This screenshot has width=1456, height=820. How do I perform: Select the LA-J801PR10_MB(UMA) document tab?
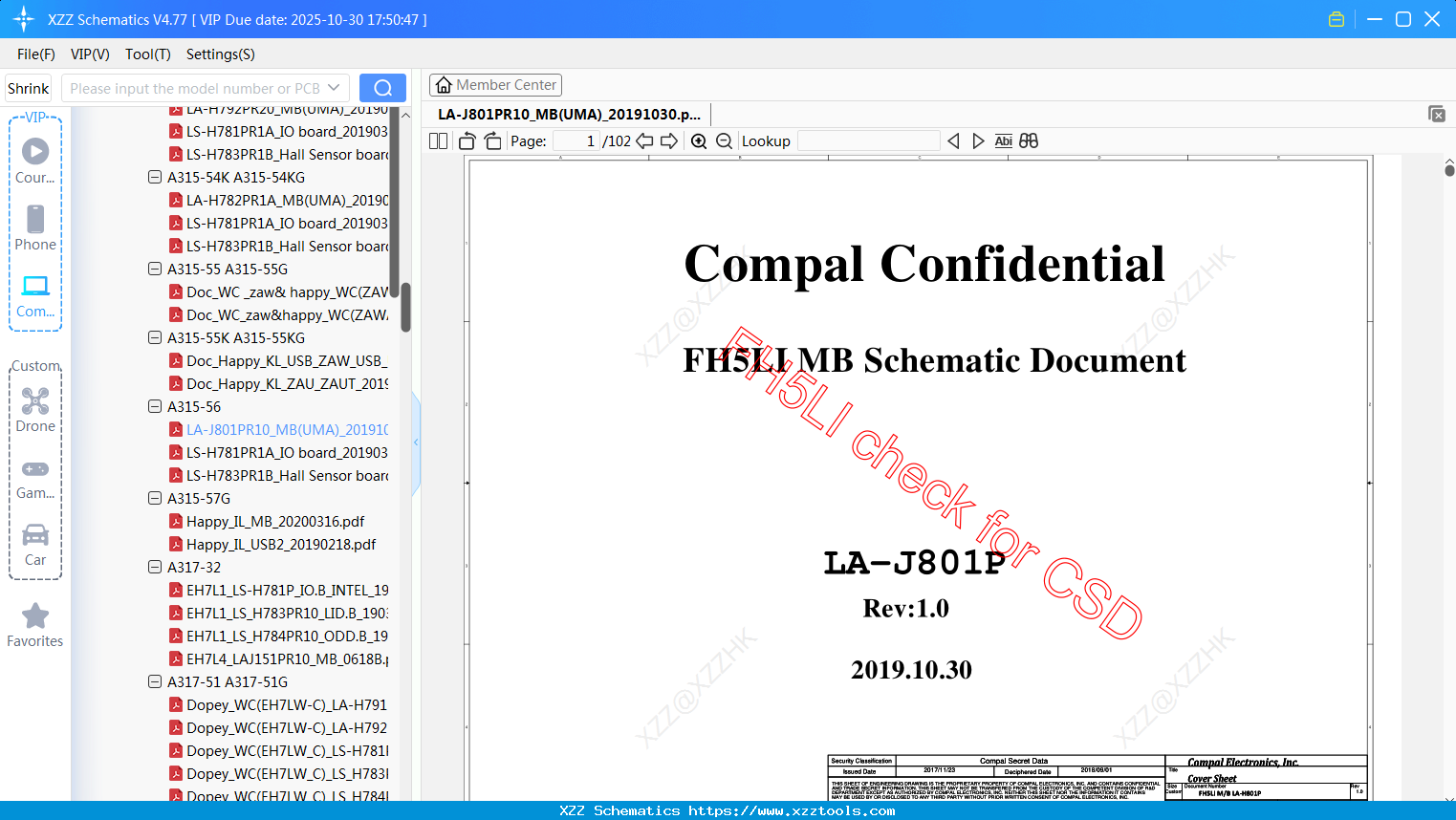[569, 115]
